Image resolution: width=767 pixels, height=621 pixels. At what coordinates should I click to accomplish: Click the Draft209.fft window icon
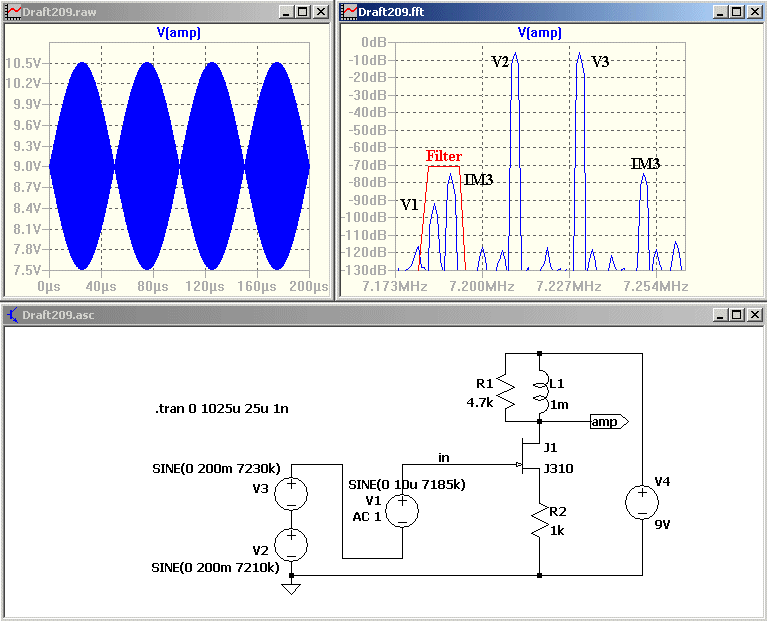pos(349,12)
